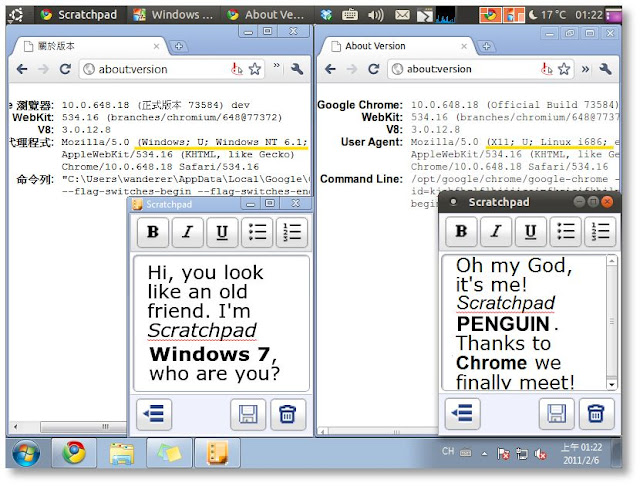Switch to Windows task in Ubuntu panel
This screenshot has width=640, height=486.
[x=173, y=15]
